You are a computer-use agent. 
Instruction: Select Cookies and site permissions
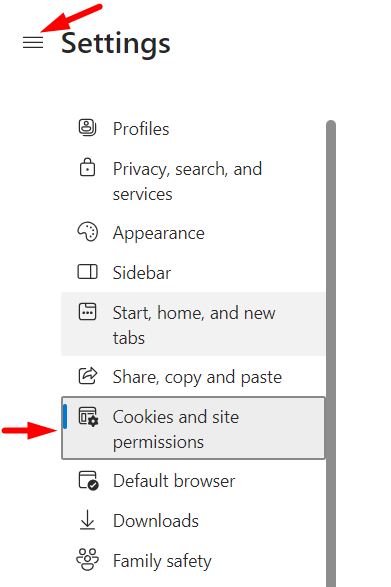[193, 428]
